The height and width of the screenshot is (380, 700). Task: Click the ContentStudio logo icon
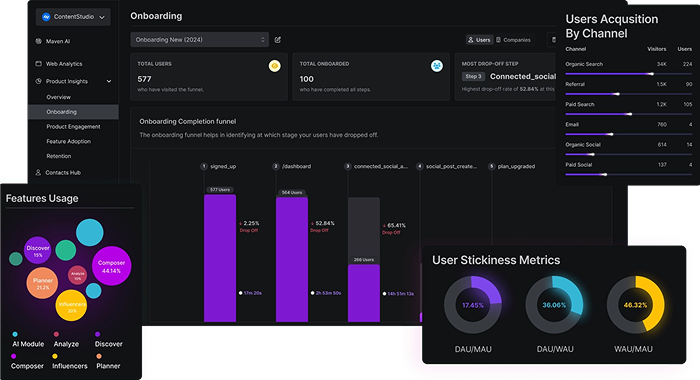tap(46, 17)
